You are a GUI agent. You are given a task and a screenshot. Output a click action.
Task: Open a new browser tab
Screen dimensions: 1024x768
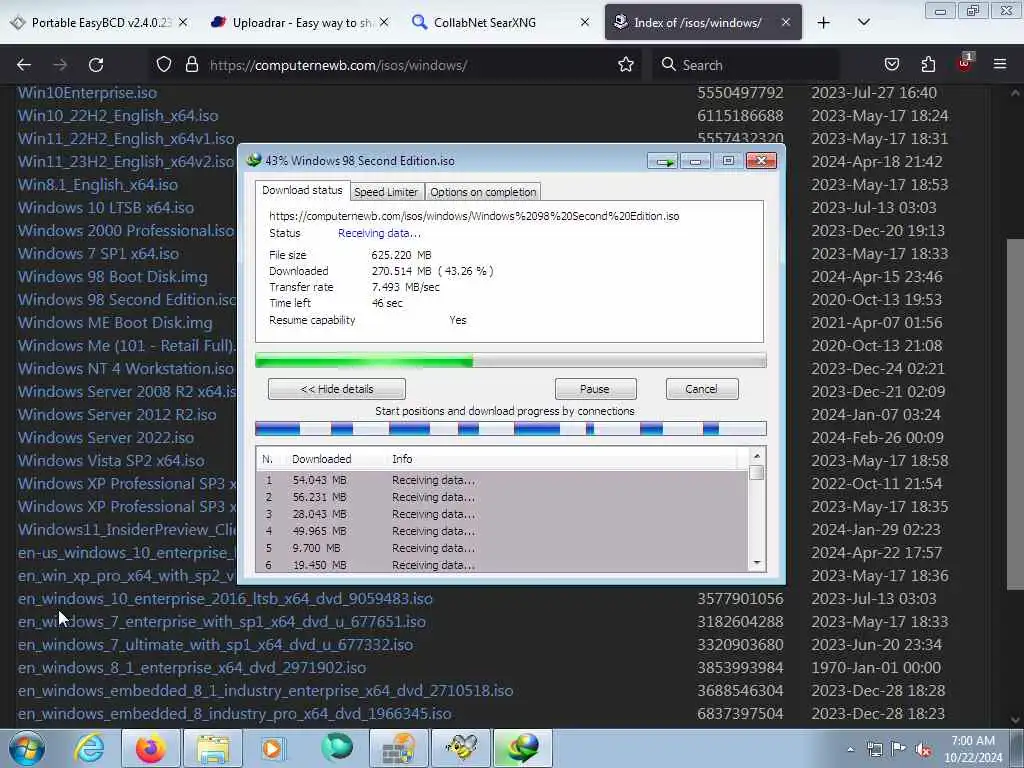[x=824, y=23]
